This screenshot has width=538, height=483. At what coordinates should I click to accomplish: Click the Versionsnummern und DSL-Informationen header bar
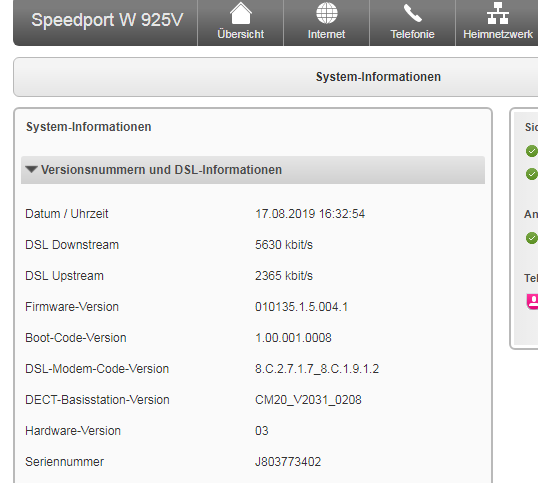pos(253,170)
